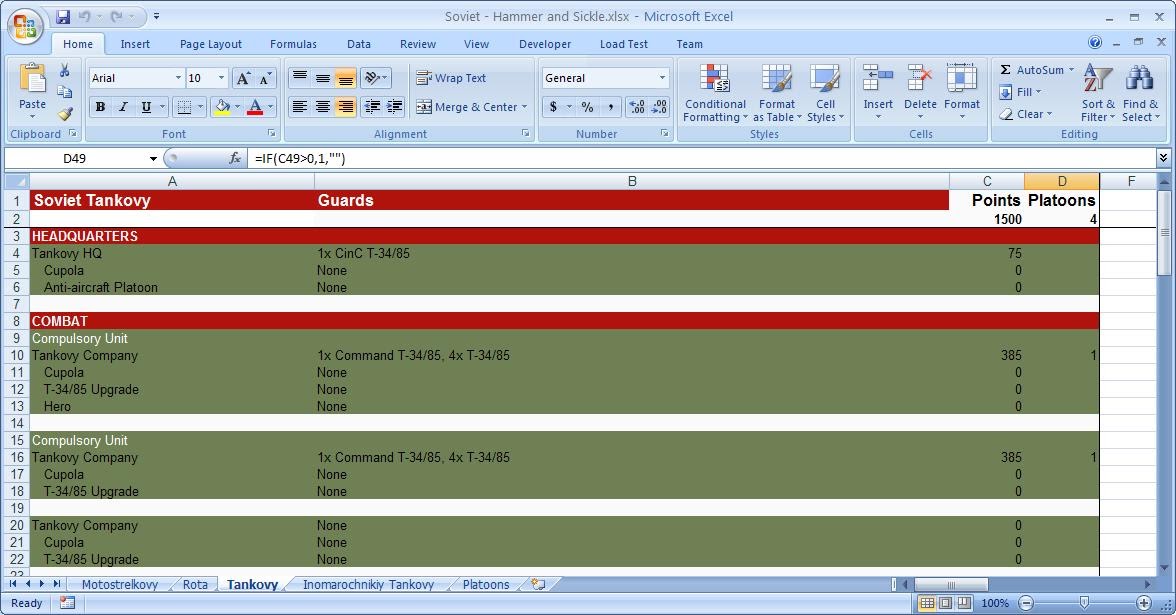The width and height of the screenshot is (1176, 615).
Task: Click AutoSum button
Action: click(x=1031, y=70)
